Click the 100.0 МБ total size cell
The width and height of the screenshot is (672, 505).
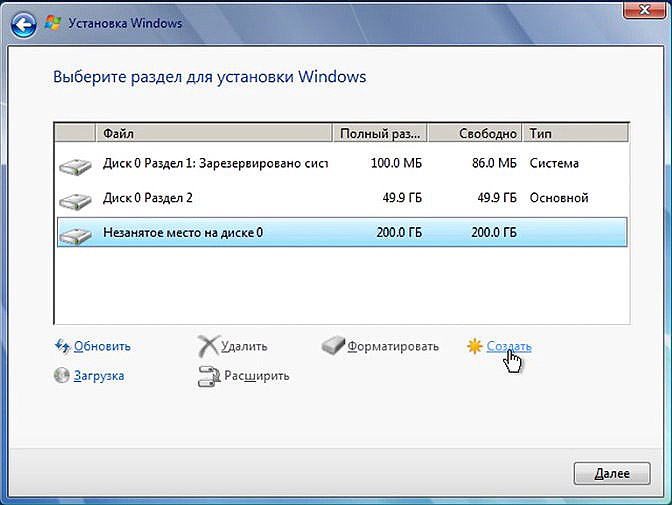(396, 163)
